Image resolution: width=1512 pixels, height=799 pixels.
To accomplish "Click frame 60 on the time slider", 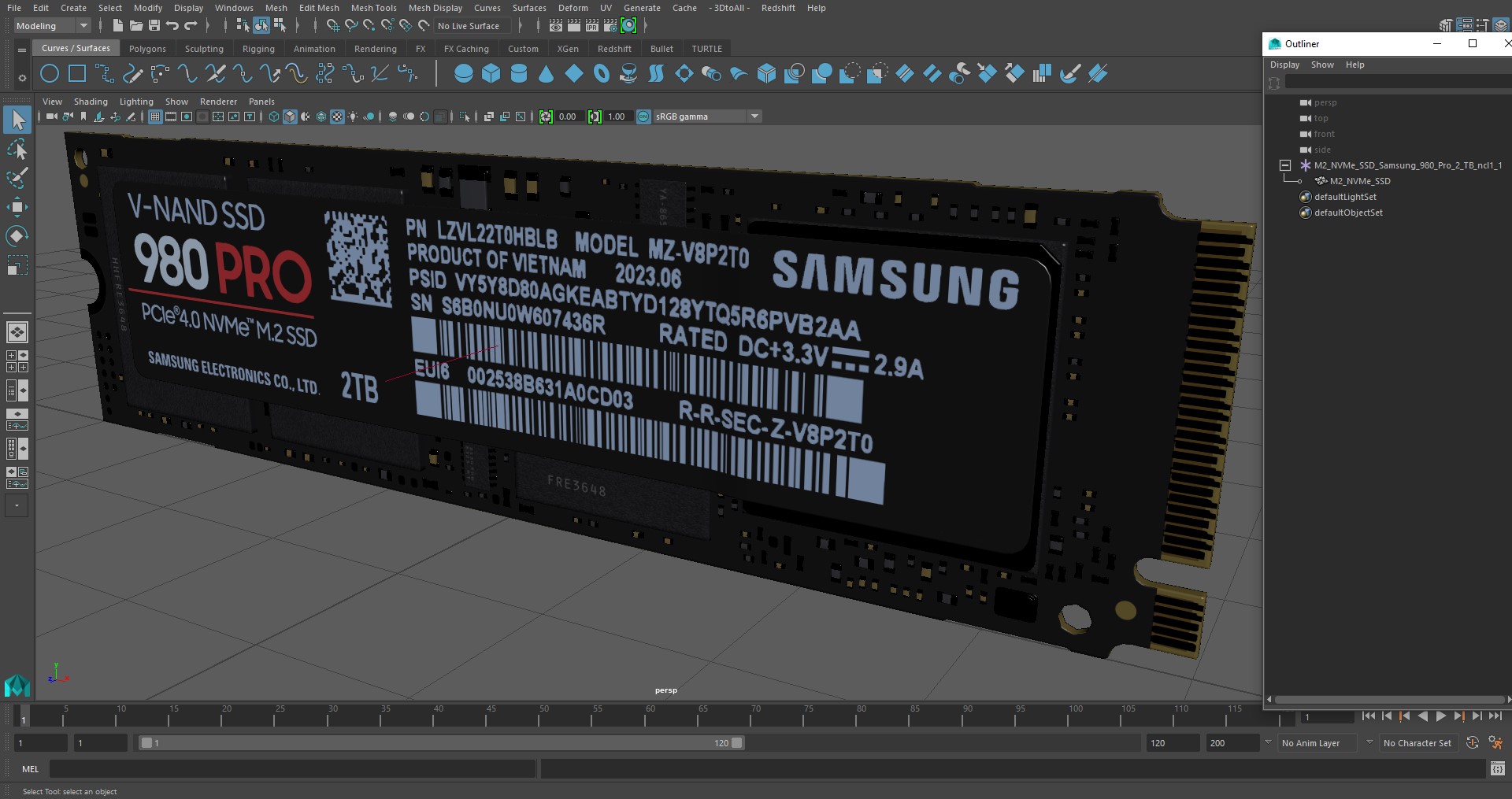I will (x=650, y=715).
